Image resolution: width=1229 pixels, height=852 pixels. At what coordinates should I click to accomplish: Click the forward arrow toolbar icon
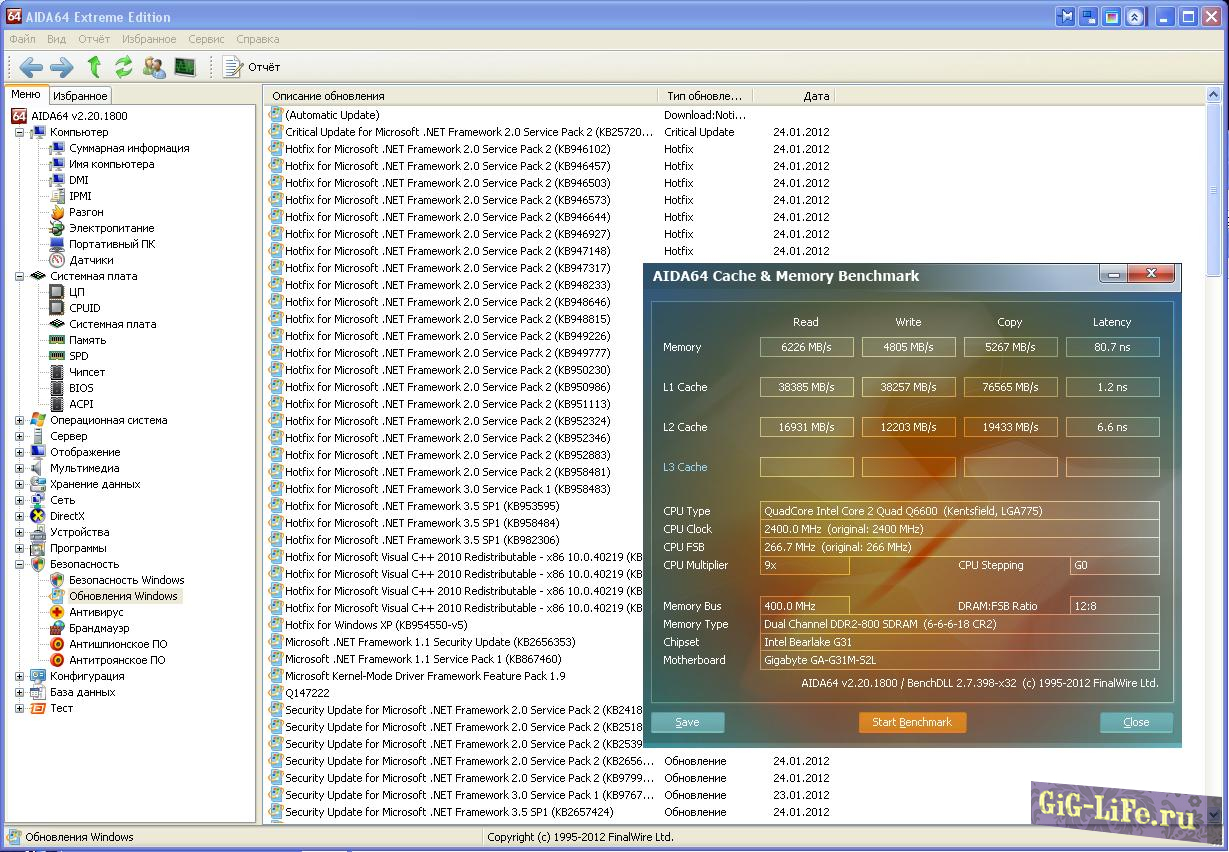(62, 67)
